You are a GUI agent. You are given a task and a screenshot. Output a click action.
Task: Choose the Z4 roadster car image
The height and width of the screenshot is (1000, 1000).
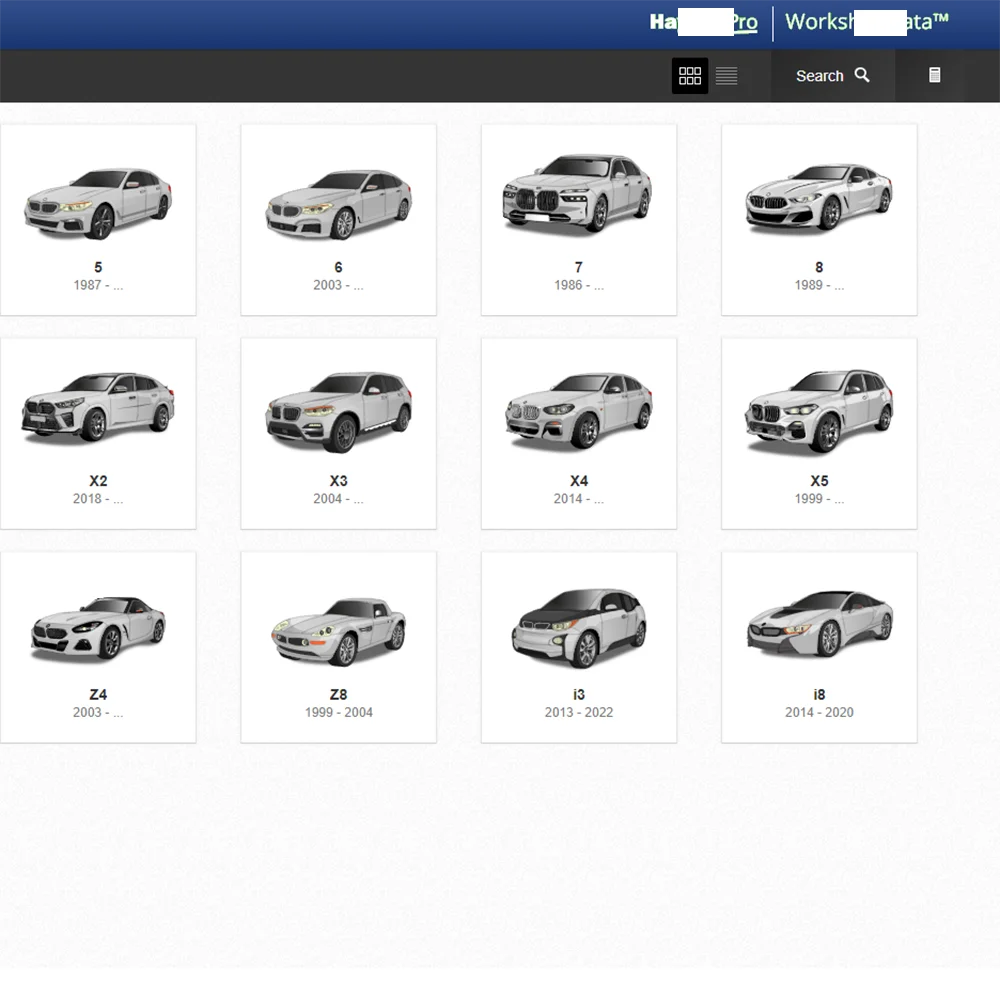point(98,628)
